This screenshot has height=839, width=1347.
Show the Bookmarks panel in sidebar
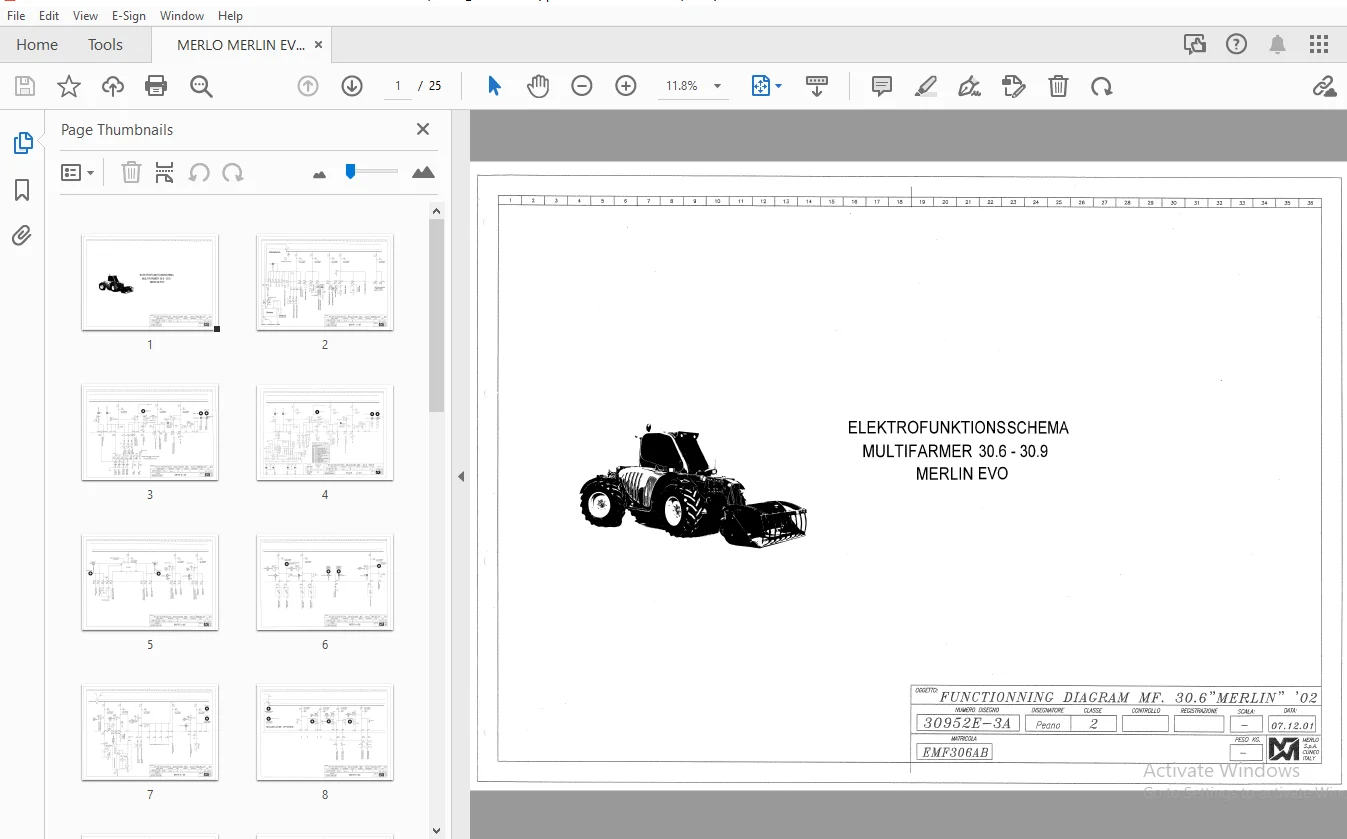point(22,190)
